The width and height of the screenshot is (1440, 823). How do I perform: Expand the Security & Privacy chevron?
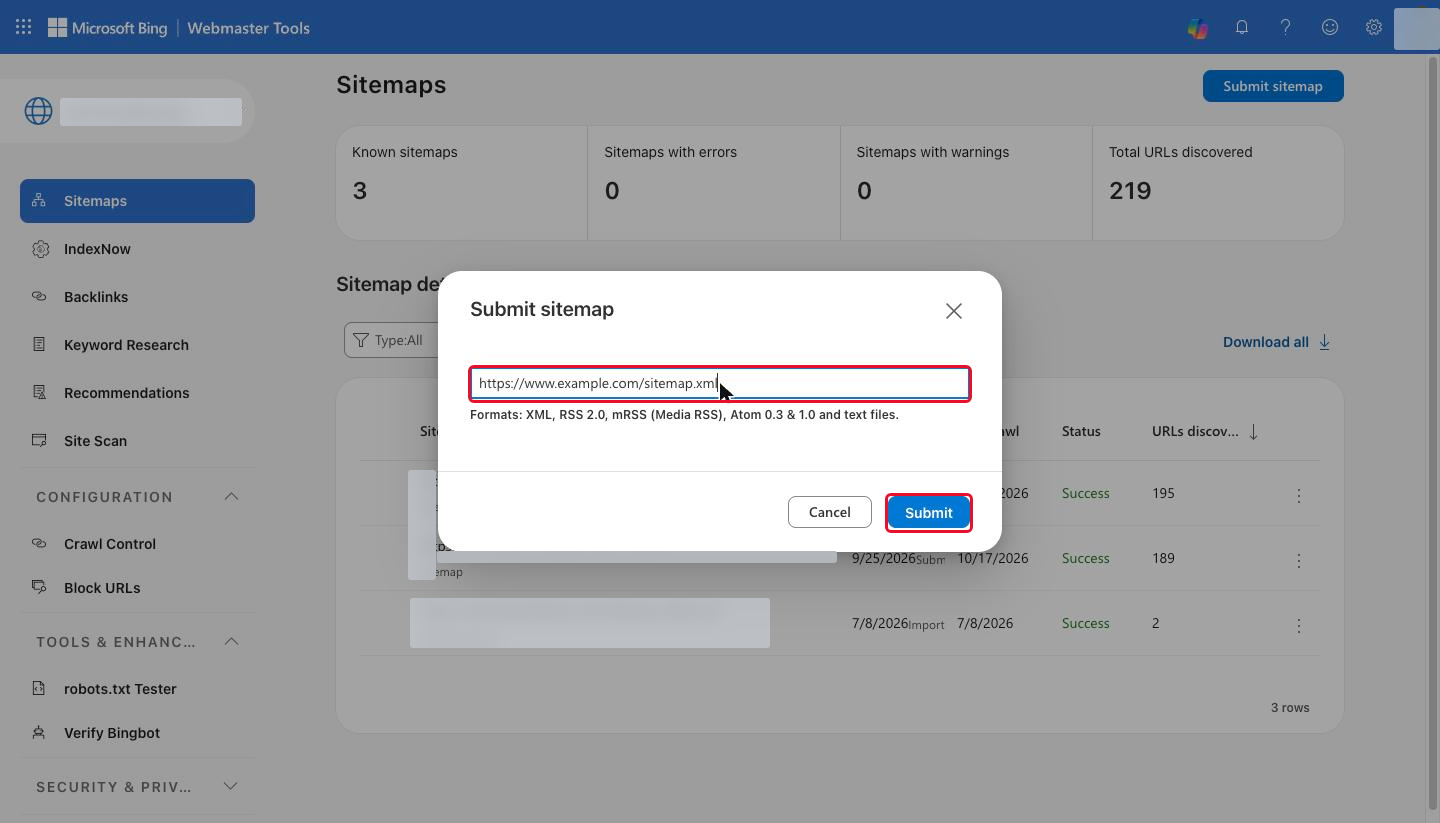(231, 787)
